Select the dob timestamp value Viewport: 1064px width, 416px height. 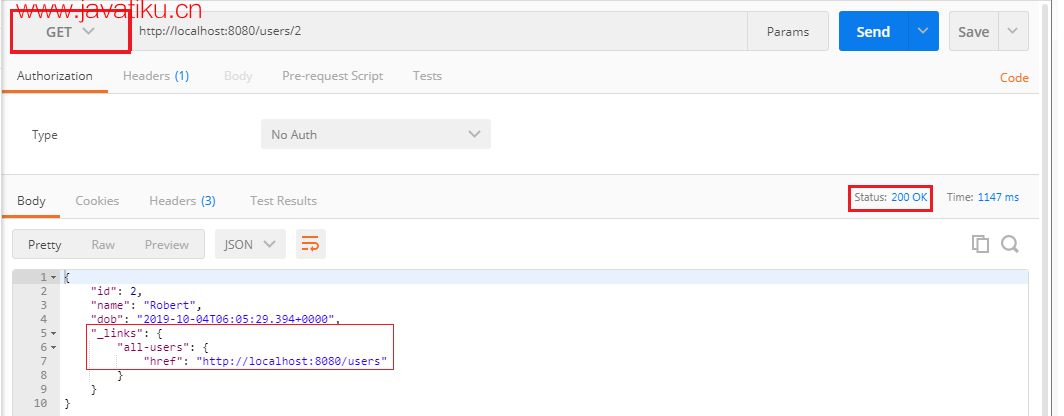pos(238,319)
